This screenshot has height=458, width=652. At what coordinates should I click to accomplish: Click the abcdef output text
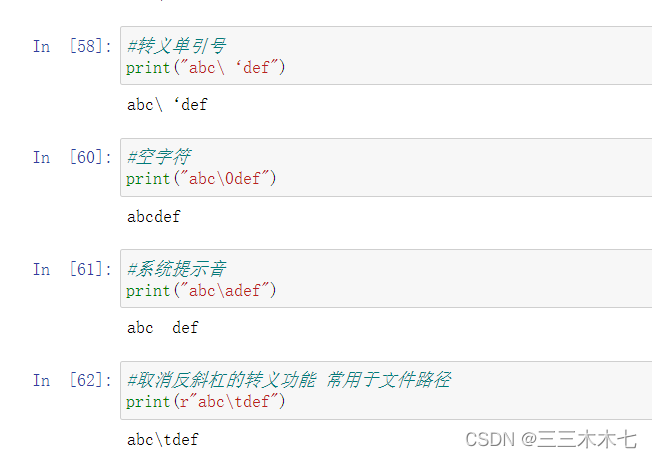[x=153, y=216]
